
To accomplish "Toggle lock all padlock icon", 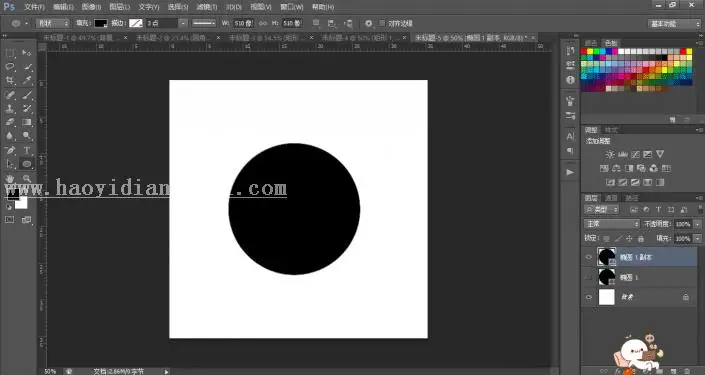I will pyautogui.click(x=641, y=239).
